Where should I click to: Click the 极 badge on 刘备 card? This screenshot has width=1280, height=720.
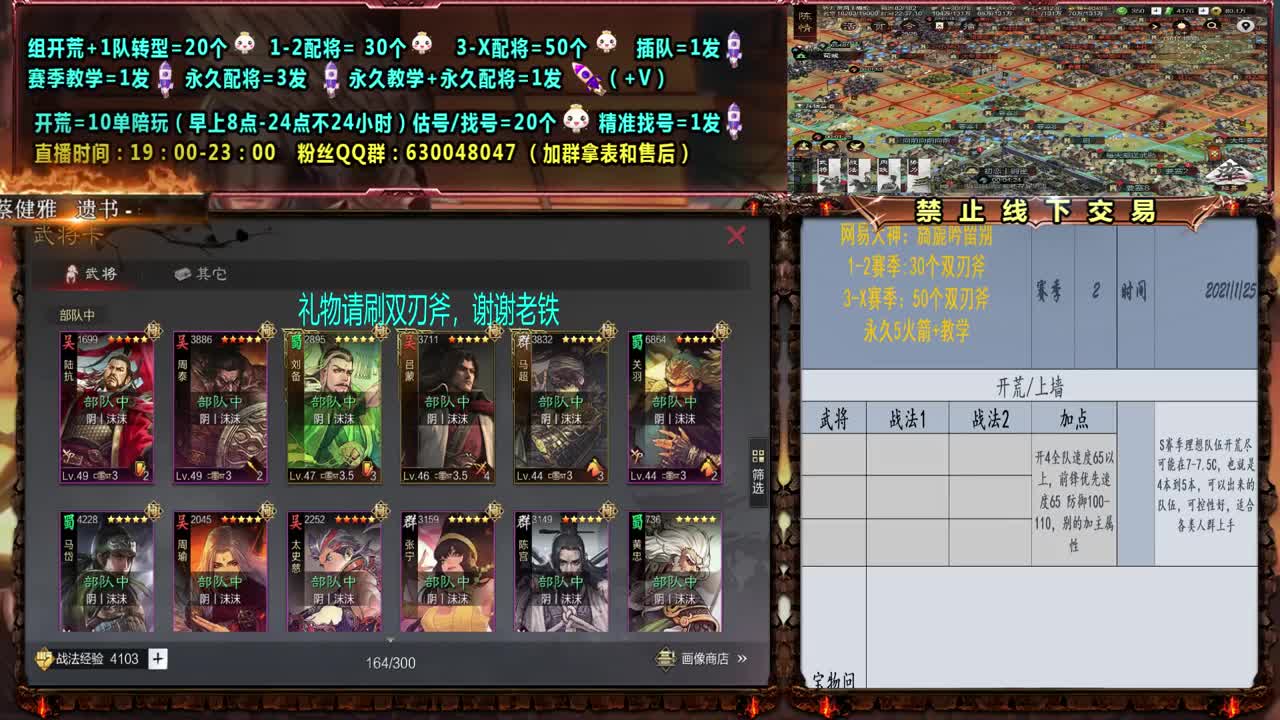[381, 331]
